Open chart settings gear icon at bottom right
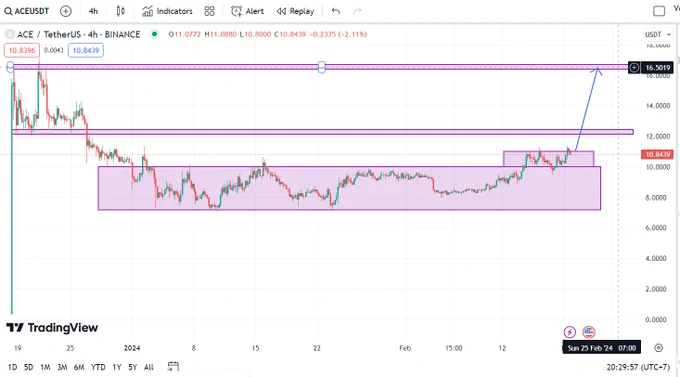The image size is (680, 377). (x=659, y=348)
